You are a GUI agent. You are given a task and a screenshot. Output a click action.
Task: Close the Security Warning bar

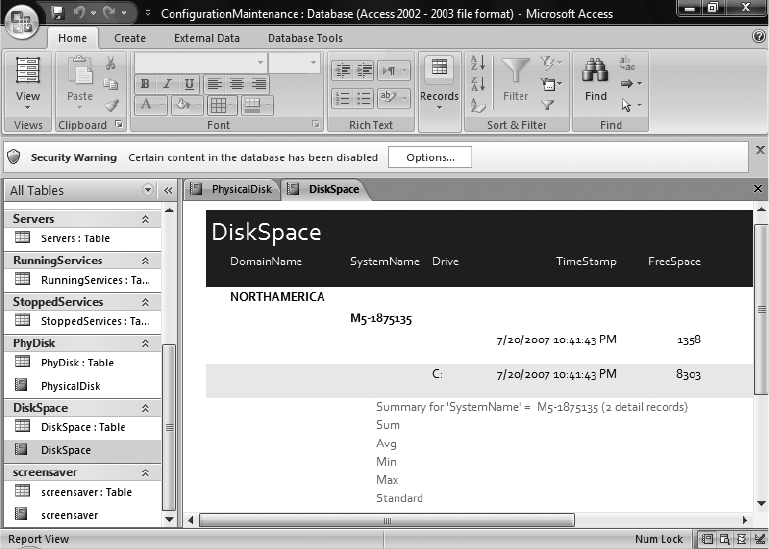760,150
